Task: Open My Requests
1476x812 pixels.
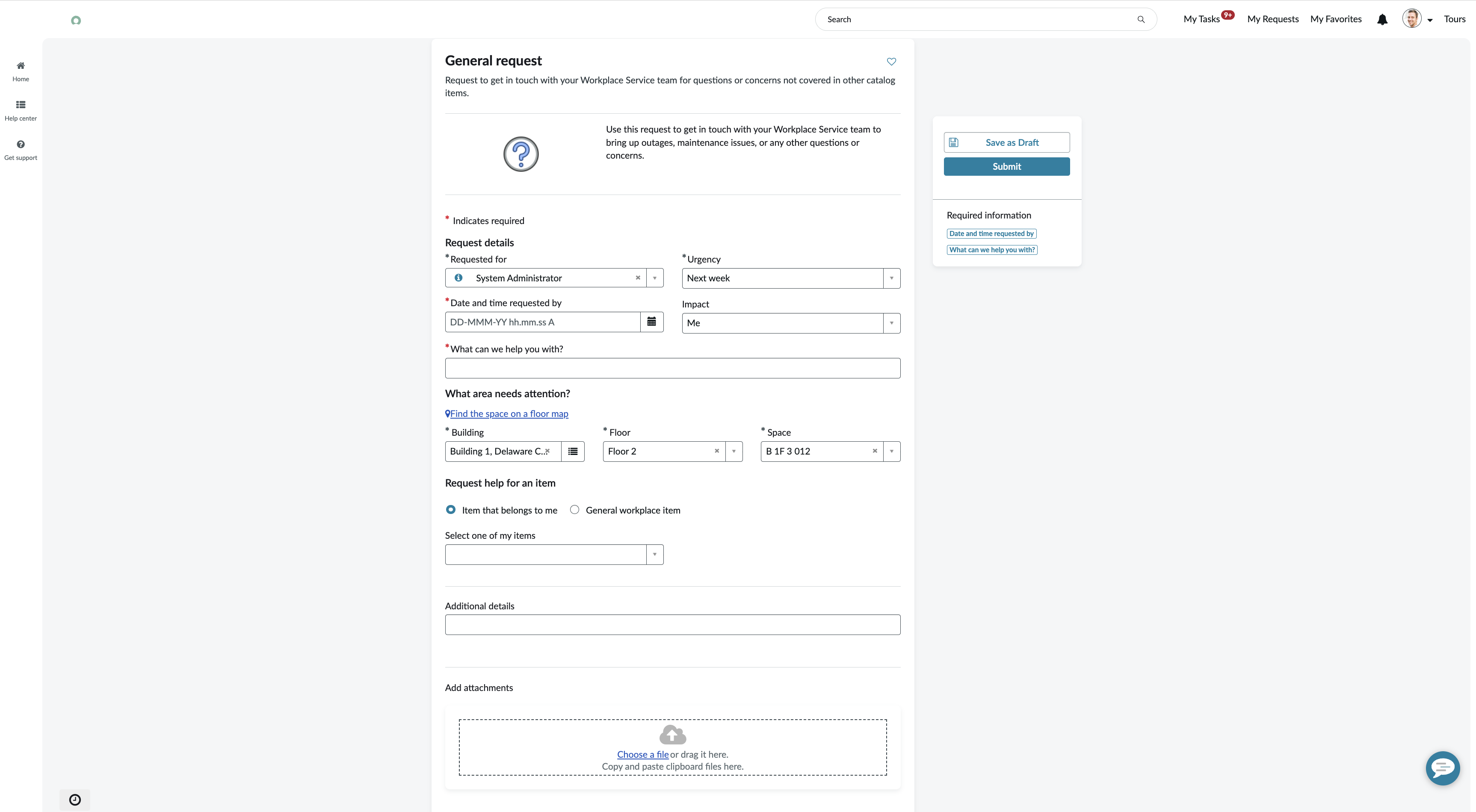Action: (1272, 19)
